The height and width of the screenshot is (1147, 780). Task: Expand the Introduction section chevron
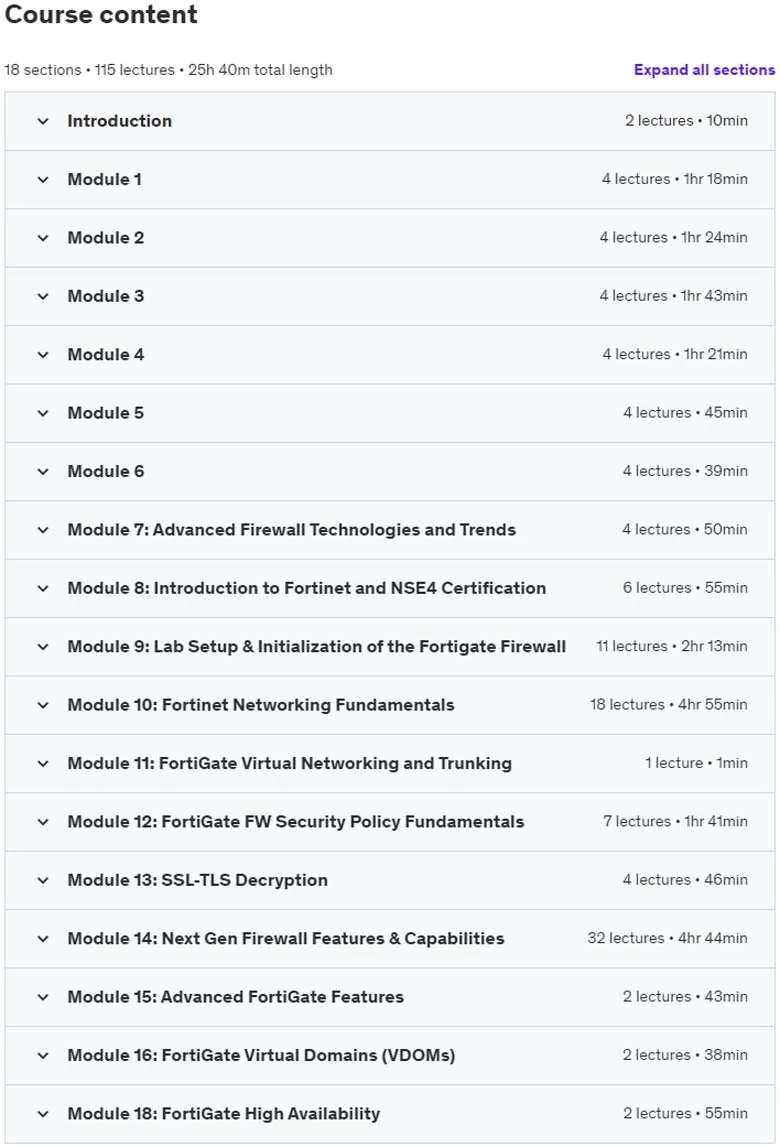click(43, 121)
